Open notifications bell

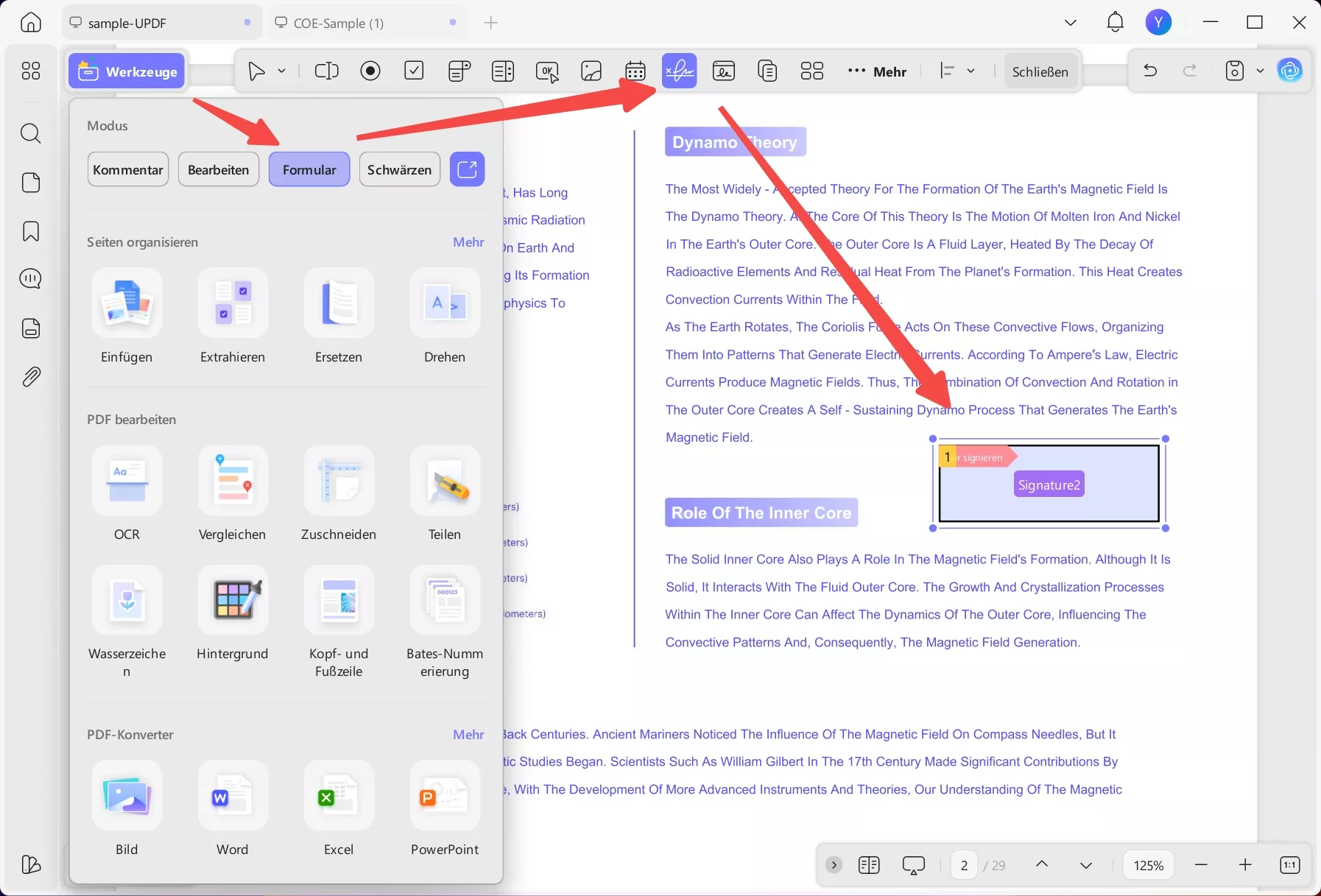point(1116,22)
